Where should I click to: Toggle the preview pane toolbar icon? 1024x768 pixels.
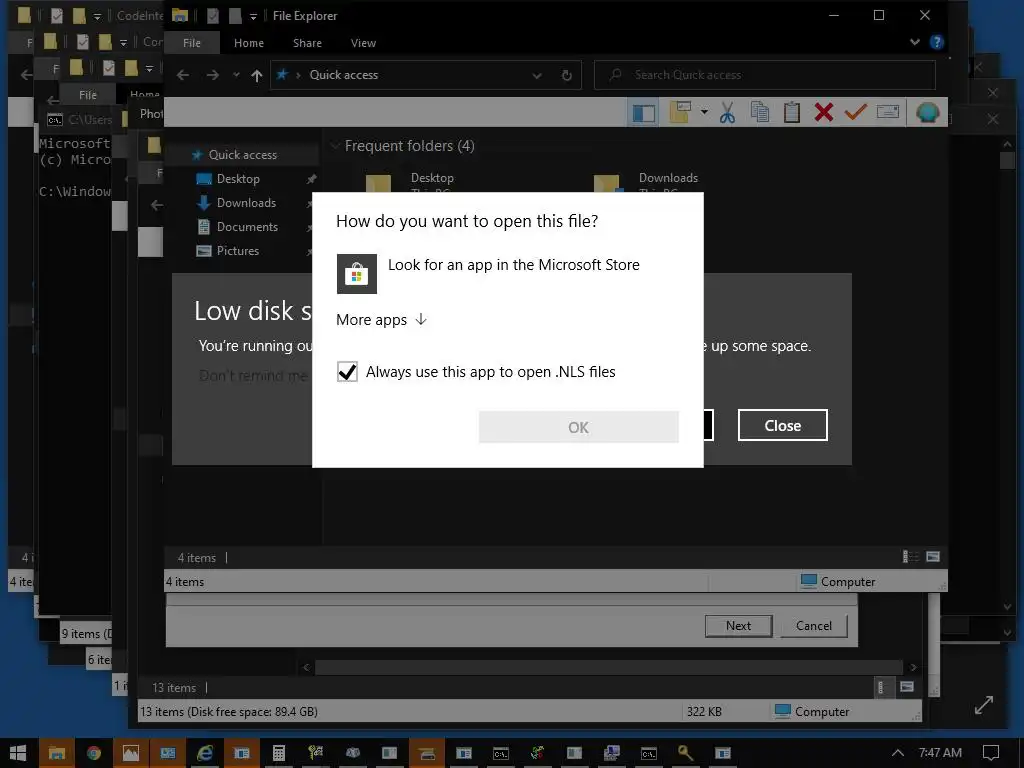[644, 112]
